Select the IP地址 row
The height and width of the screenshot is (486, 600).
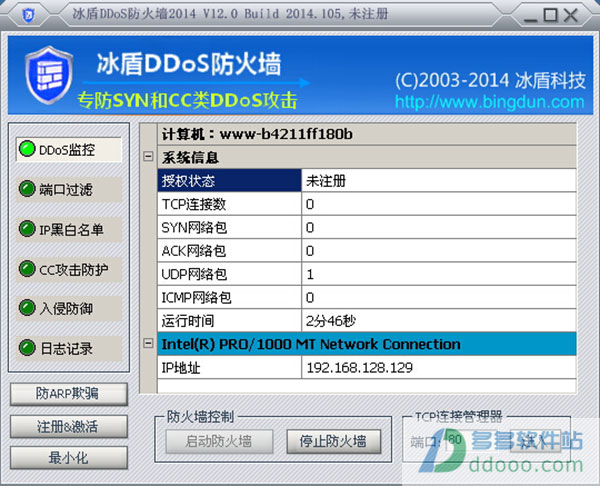pyautogui.click(x=367, y=367)
